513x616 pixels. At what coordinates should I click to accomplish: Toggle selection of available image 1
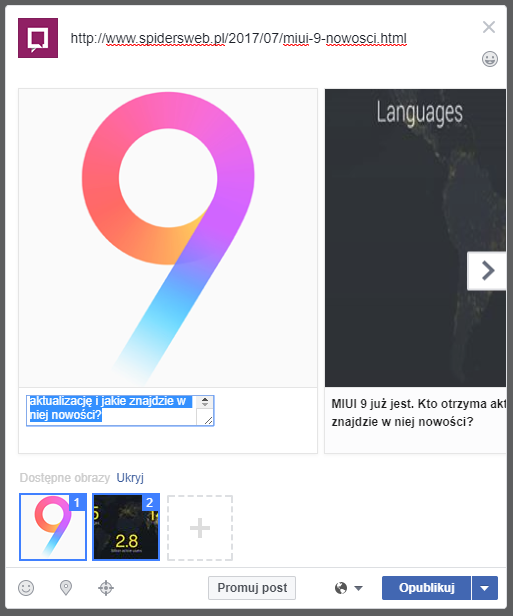(x=53, y=527)
